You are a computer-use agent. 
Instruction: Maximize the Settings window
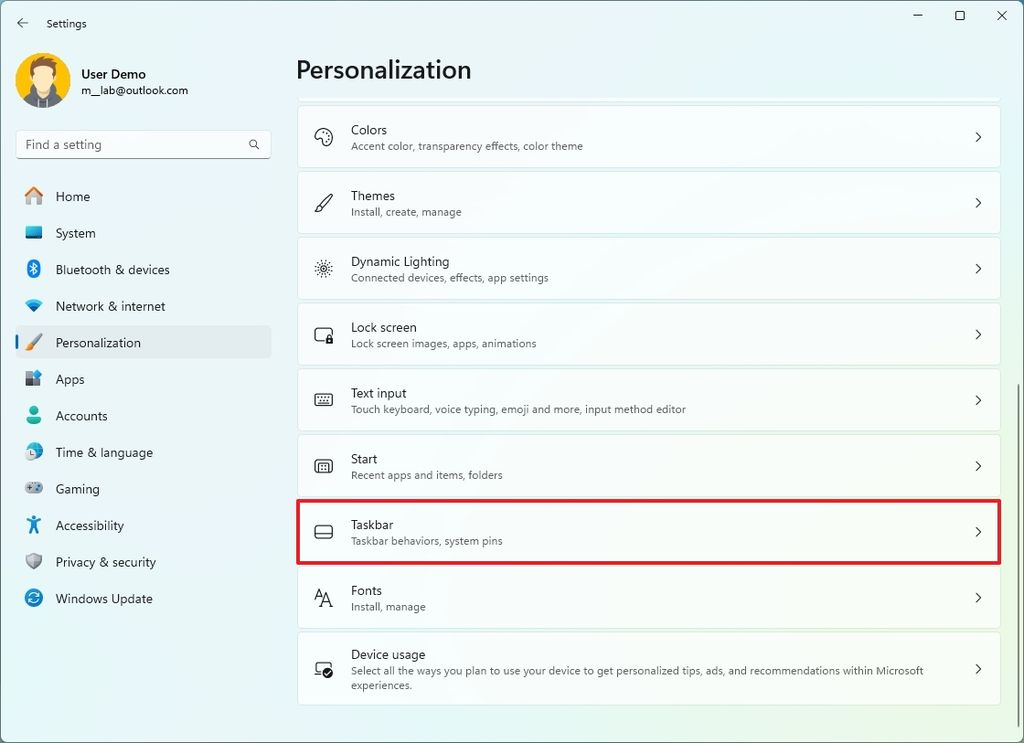(x=960, y=16)
